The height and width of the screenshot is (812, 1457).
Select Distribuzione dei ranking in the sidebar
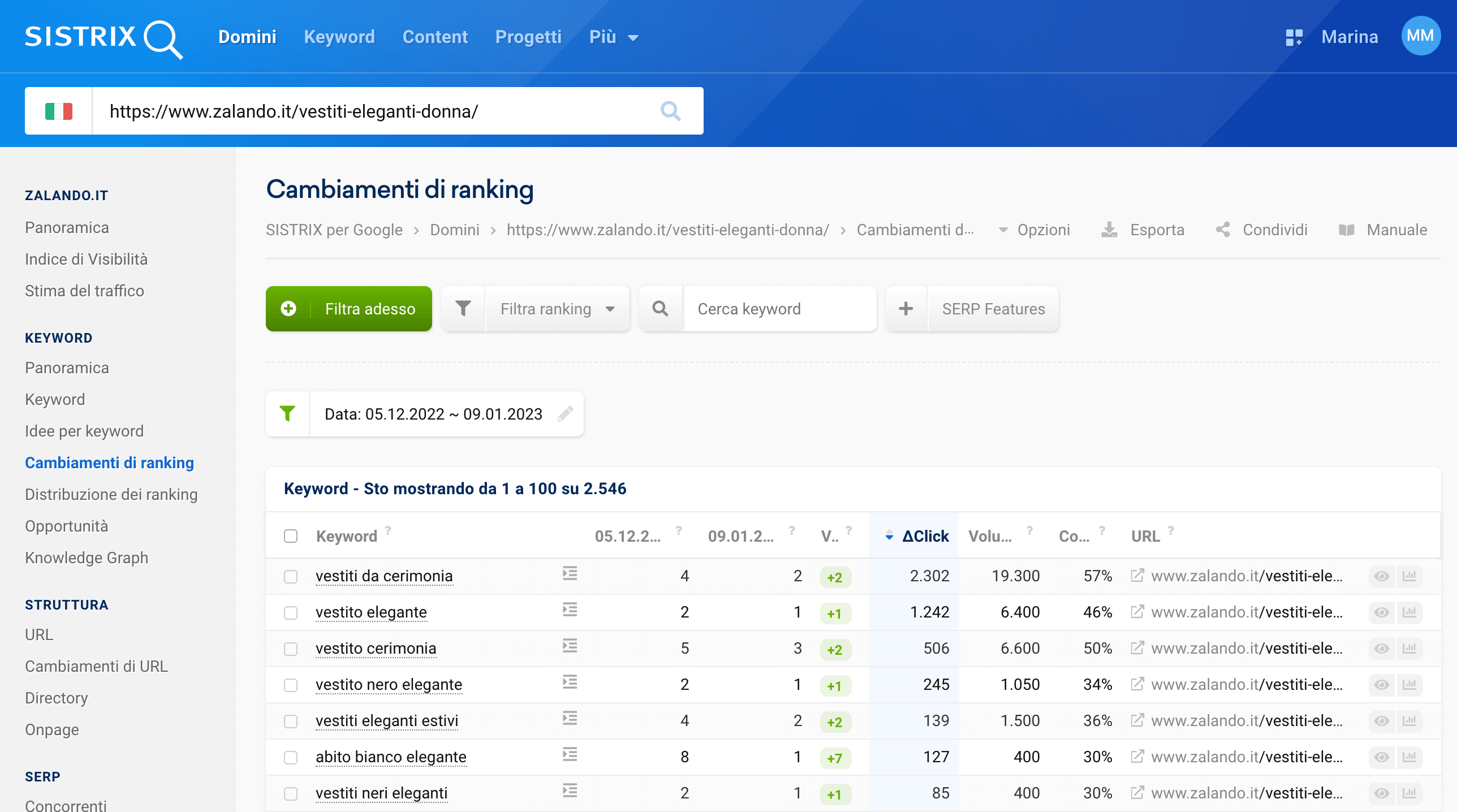point(111,494)
